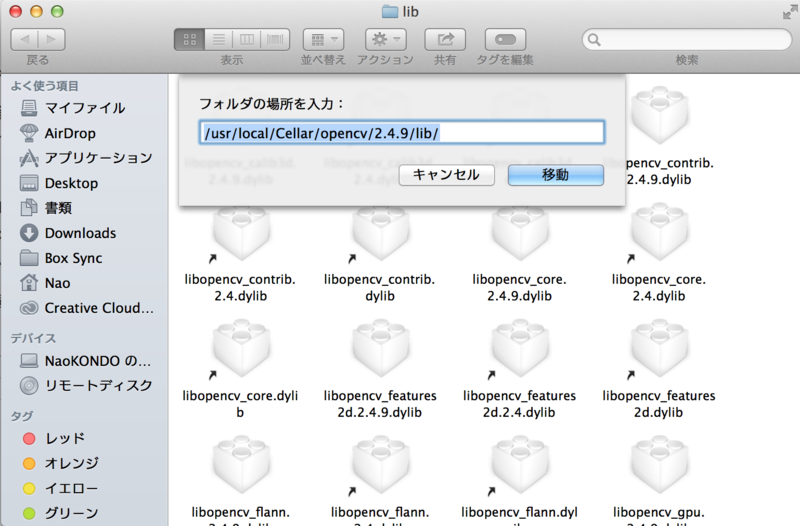
Task: Click the キャンセル (Cancel) button
Action: point(446,175)
